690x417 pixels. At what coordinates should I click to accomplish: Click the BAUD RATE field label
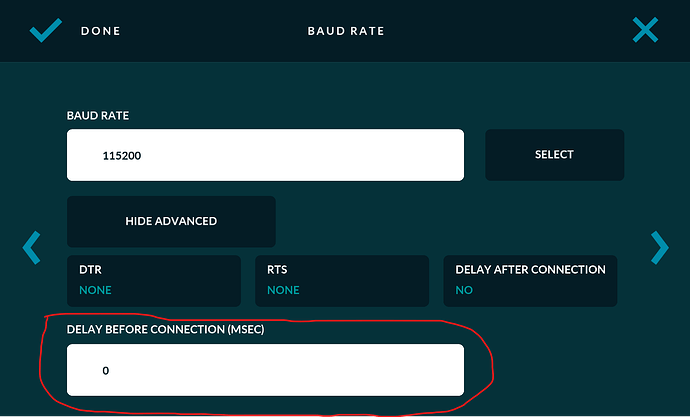(98, 115)
